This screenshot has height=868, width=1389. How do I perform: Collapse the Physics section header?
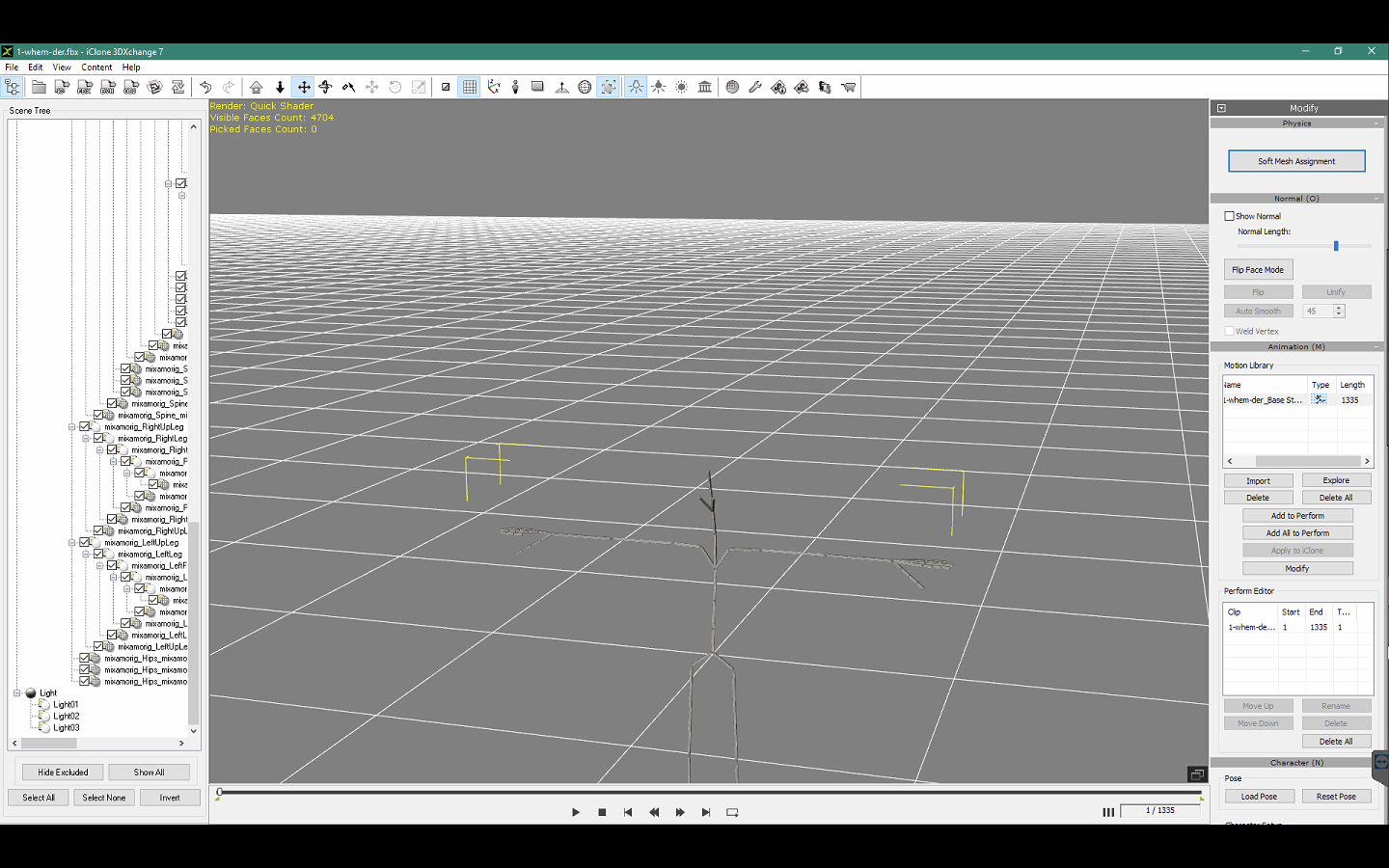point(1298,123)
